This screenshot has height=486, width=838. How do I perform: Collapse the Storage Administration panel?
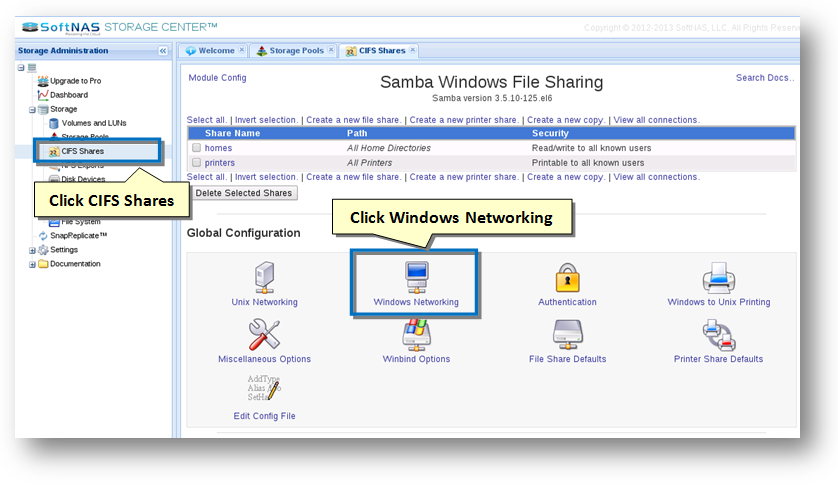click(163, 51)
